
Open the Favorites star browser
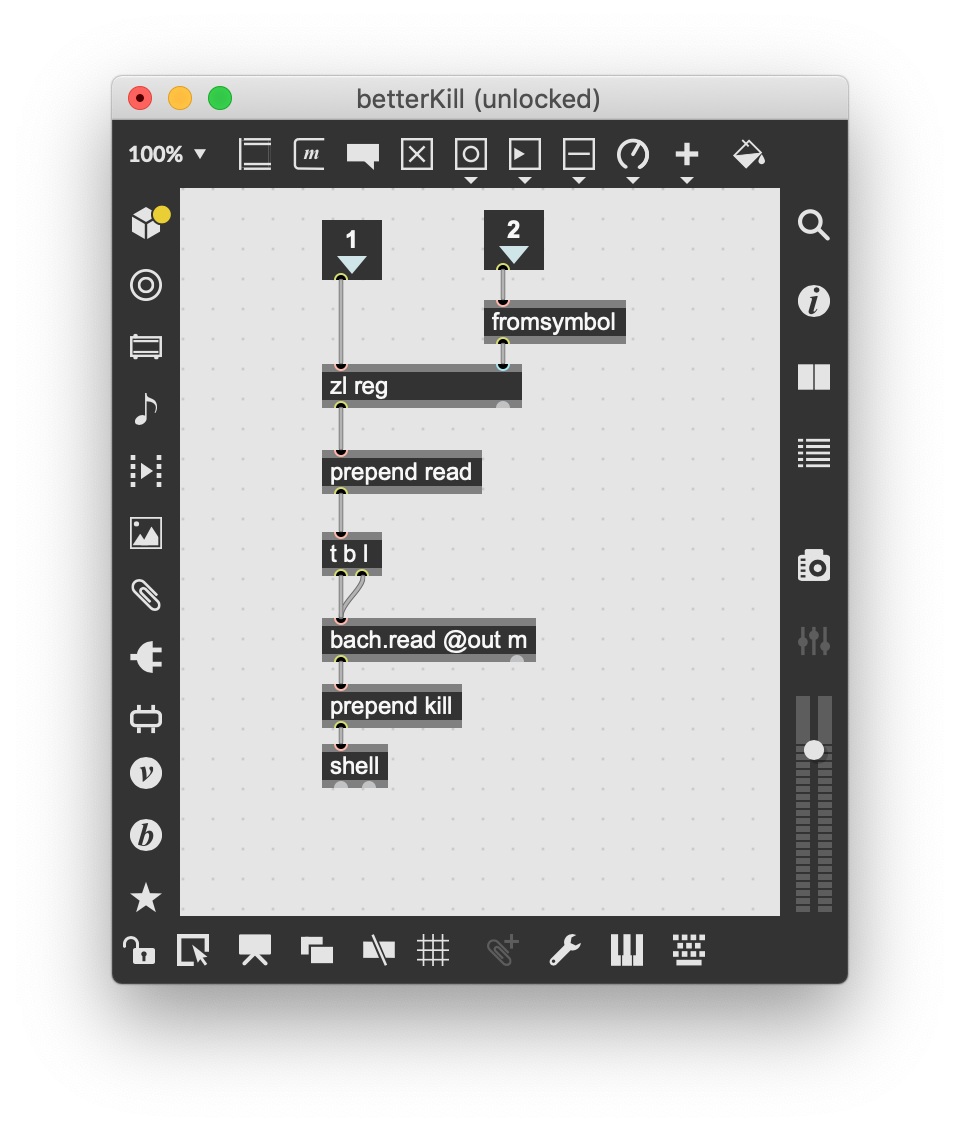point(146,897)
